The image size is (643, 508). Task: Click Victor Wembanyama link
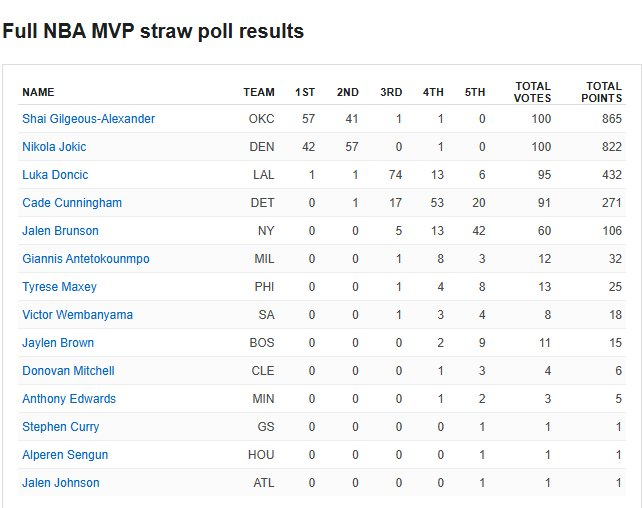[77, 315]
